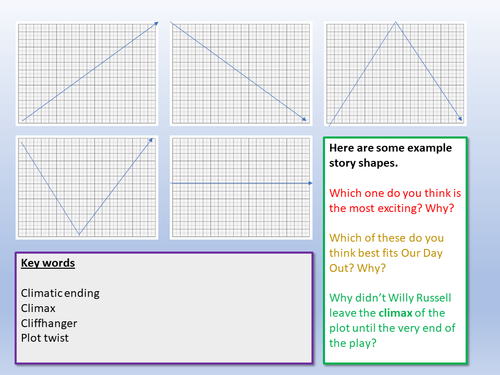This screenshot has width=500, height=375.
Task: Click the arrowhead of the flat line
Action: tap(310, 183)
